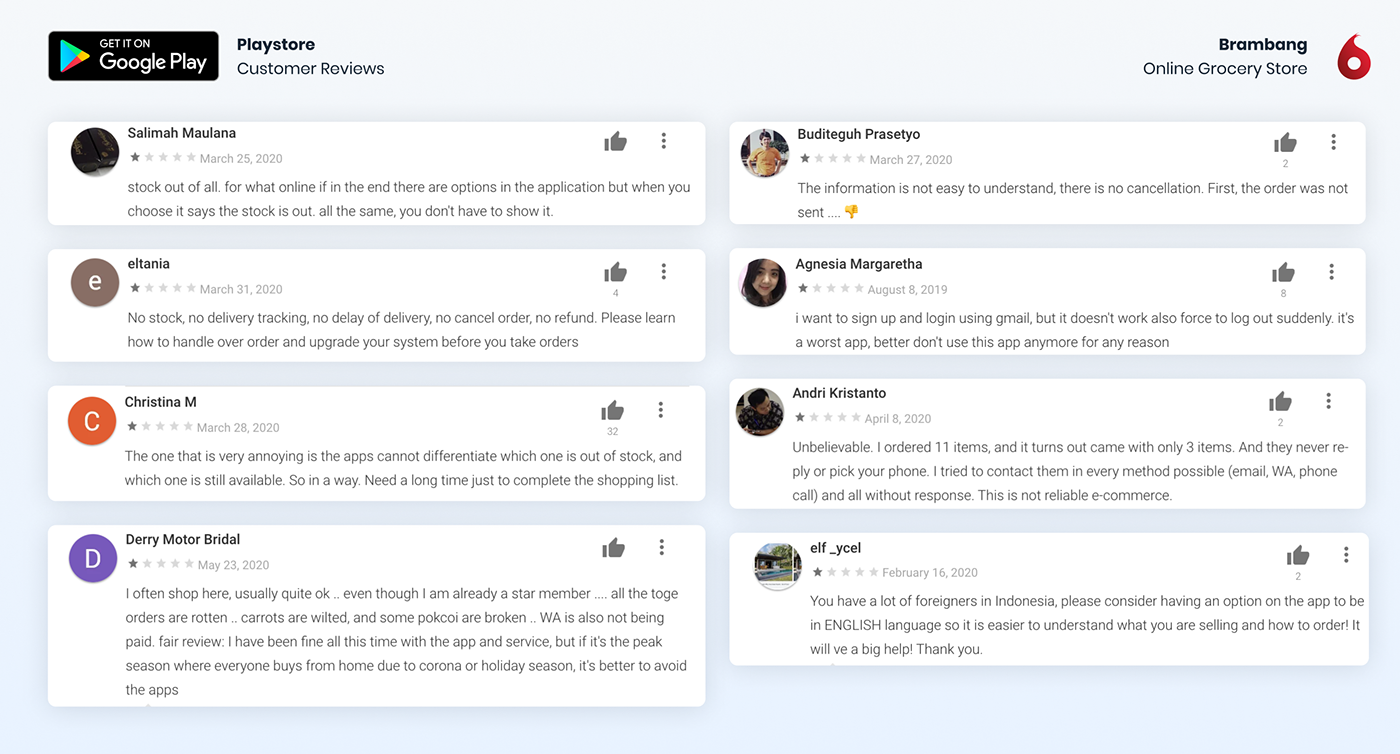Open more options for elf _ycel's review
The width and height of the screenshot is (1400, 754).
[1346, 554]
